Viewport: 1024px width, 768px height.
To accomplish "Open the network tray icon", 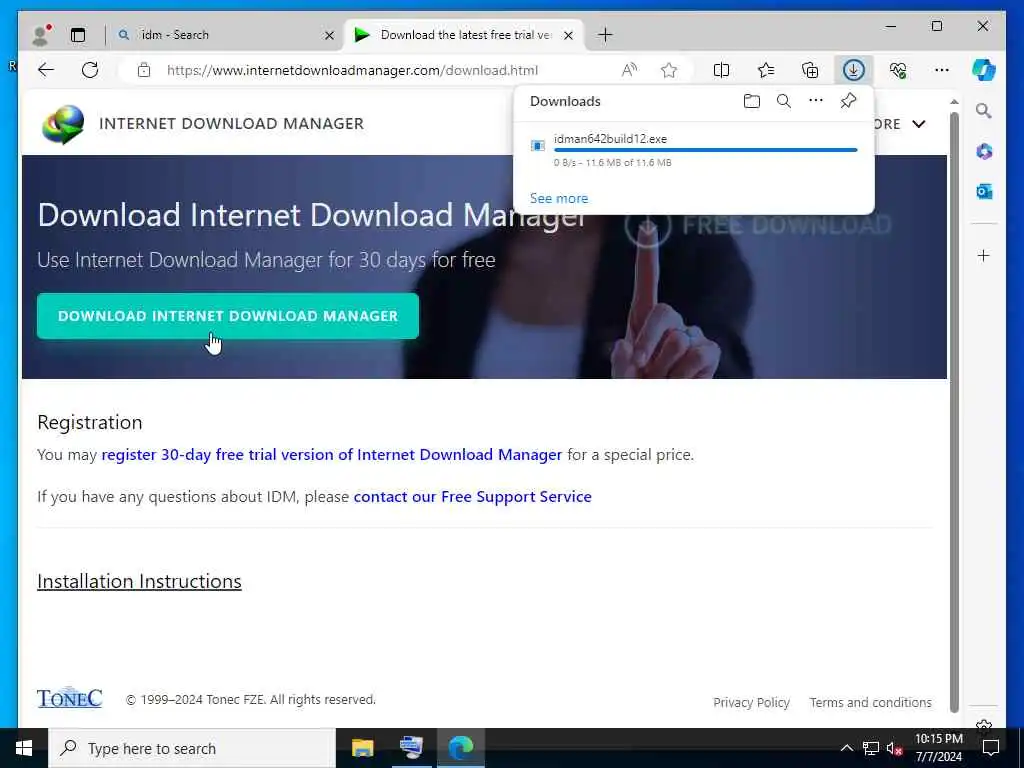I will pos(871,748).
